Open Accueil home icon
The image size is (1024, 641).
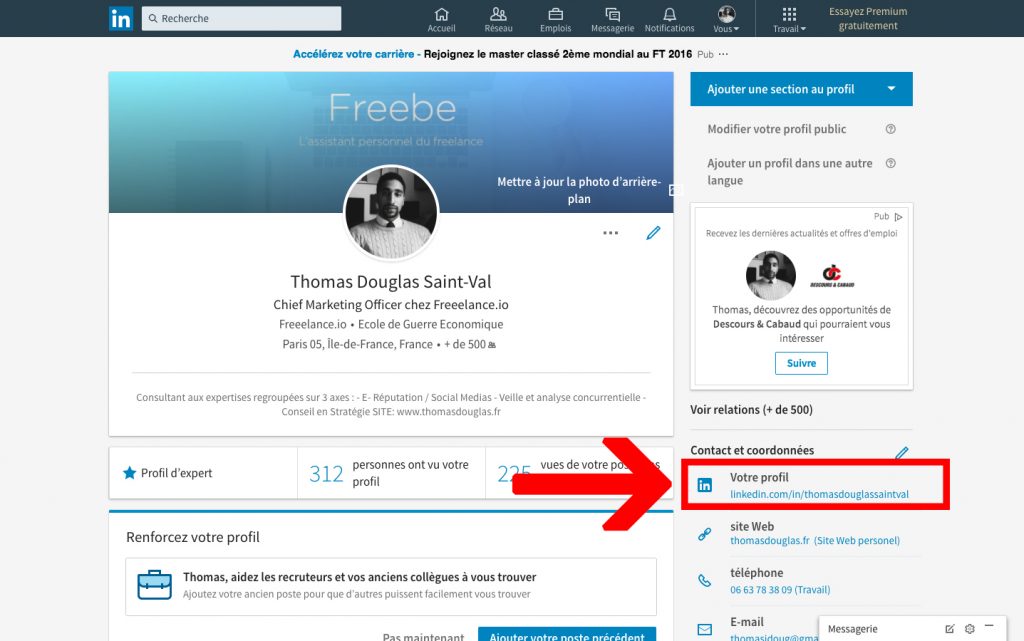coord(441,20)
